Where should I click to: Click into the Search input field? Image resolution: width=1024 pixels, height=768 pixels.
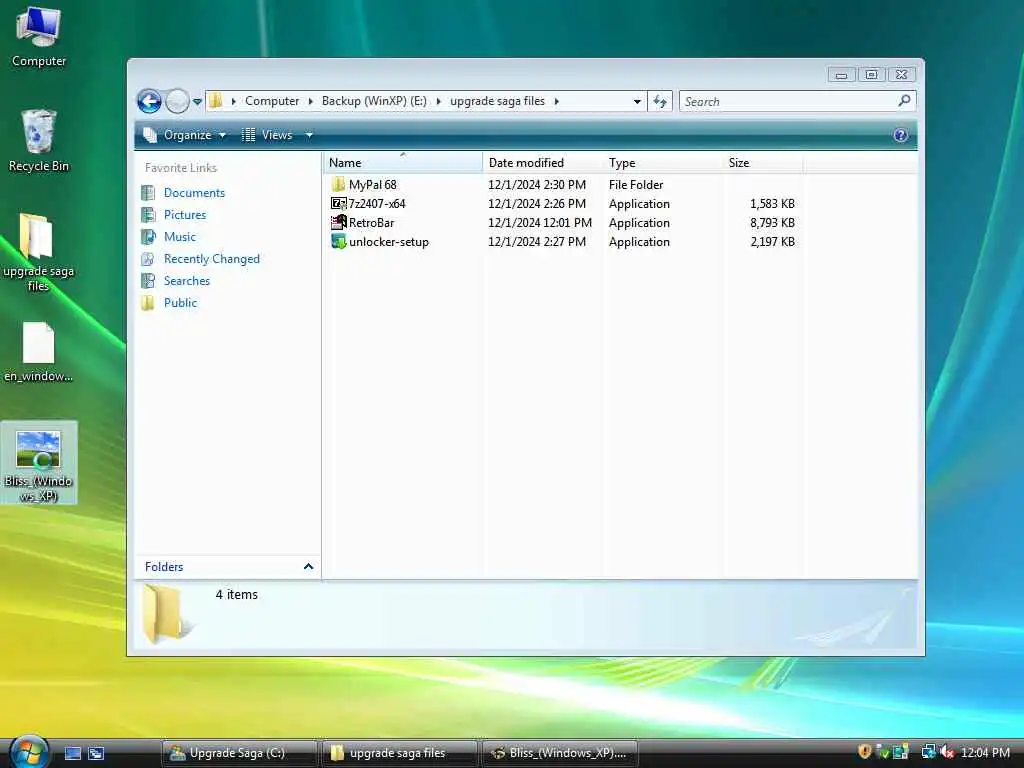[787, 101]
